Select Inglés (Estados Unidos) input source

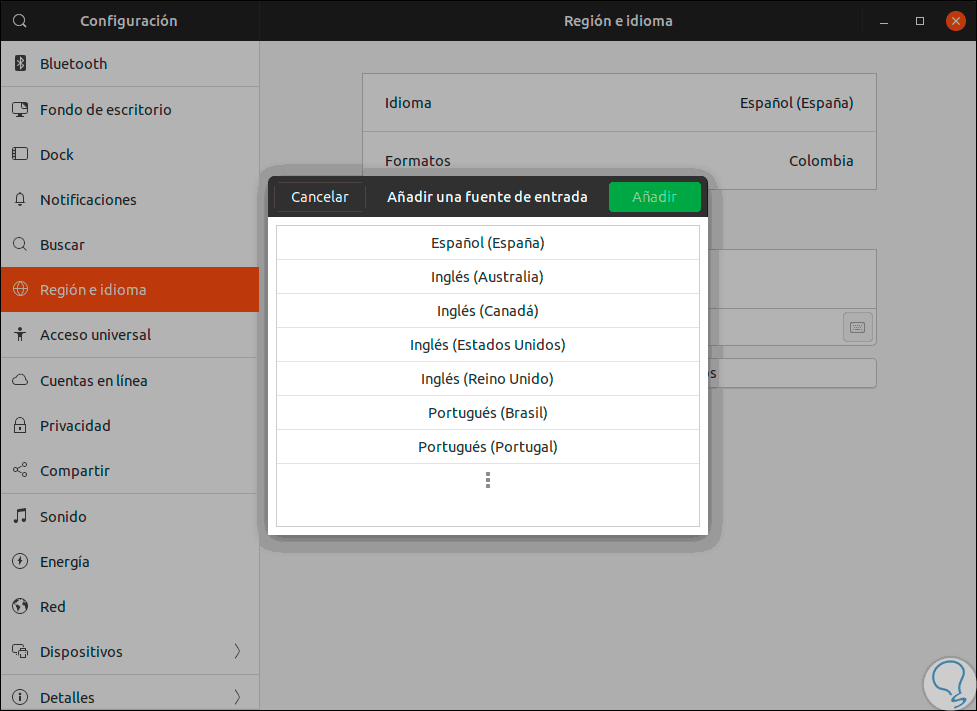(x=488, y=345)
